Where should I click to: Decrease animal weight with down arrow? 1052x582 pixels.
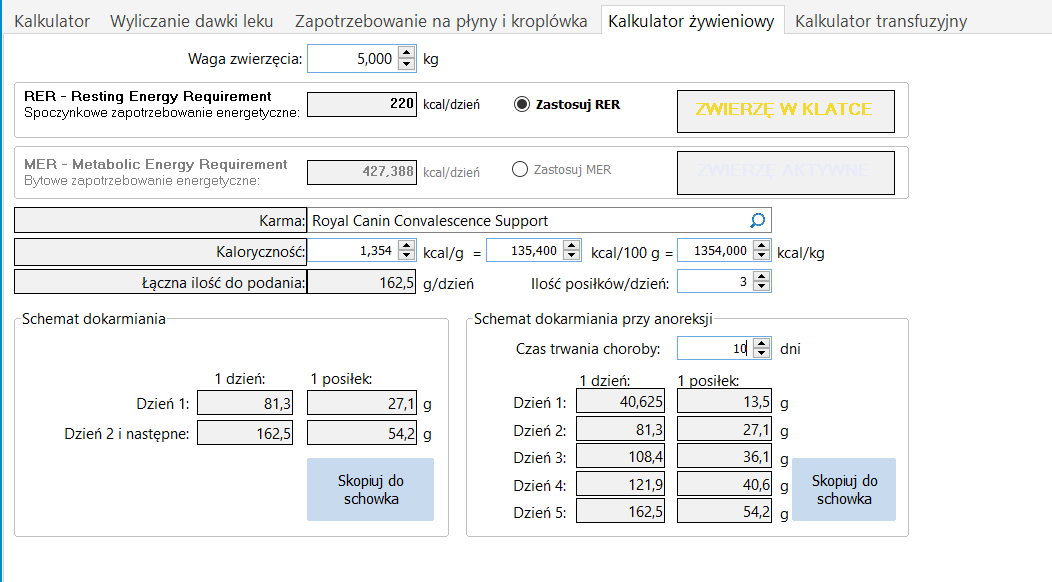pos(407,64)
